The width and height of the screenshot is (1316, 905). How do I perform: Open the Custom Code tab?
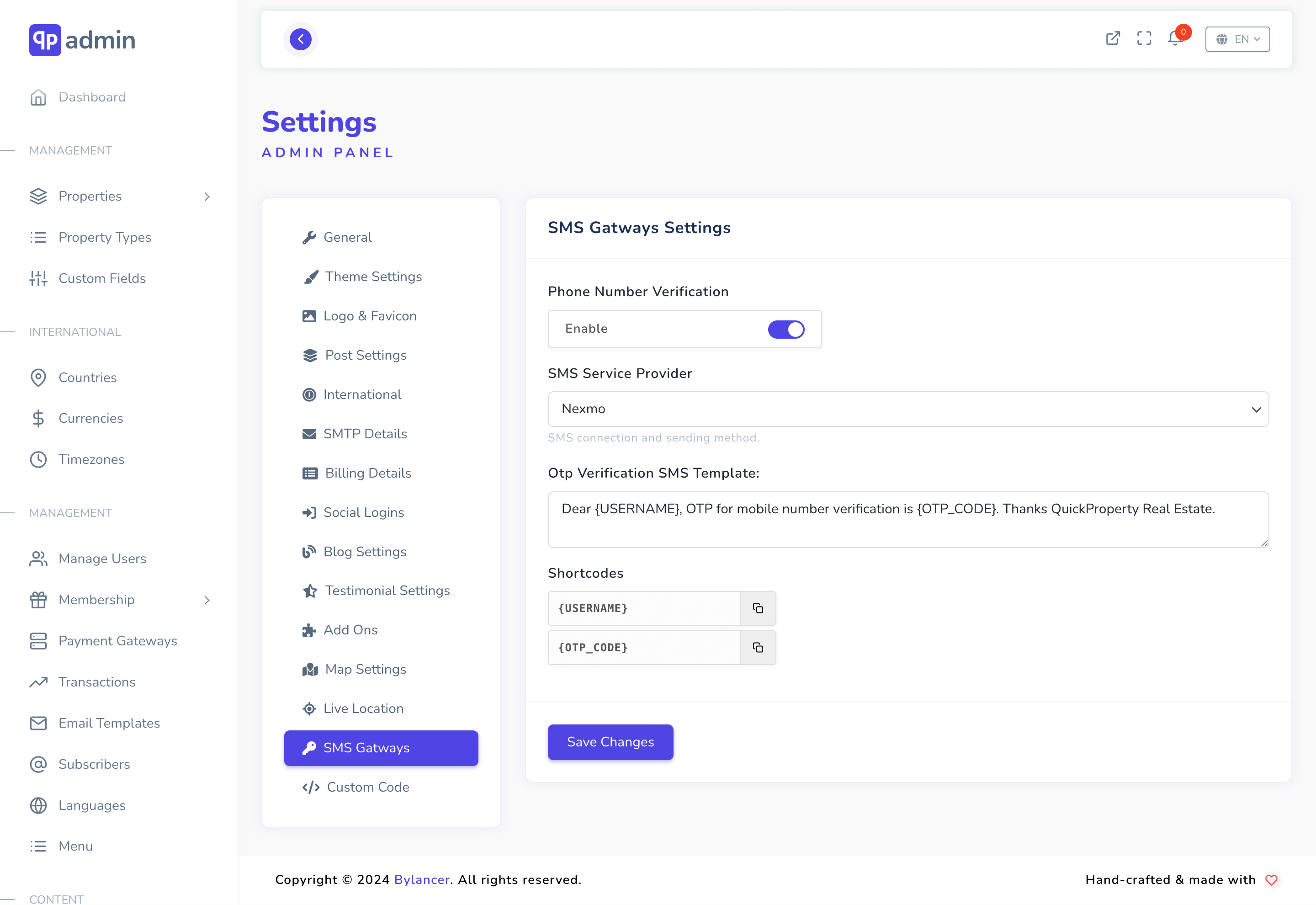point(381,787)
